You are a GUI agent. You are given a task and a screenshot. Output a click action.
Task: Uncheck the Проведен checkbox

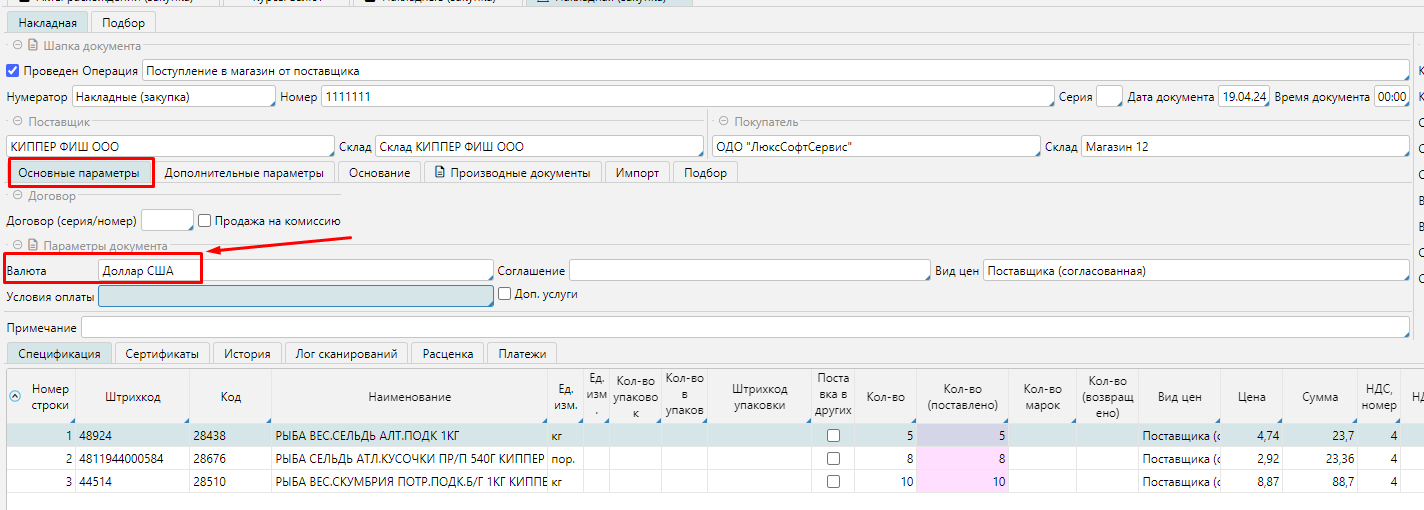[x=13, y=71]
